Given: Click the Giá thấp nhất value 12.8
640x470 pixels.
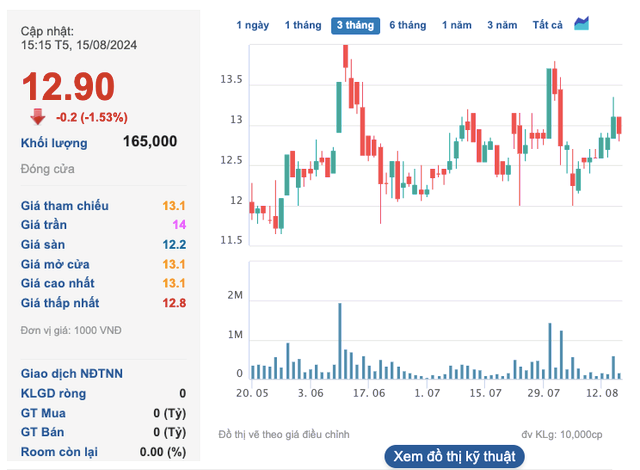Looking at the screenshot, I should (175, 303).
